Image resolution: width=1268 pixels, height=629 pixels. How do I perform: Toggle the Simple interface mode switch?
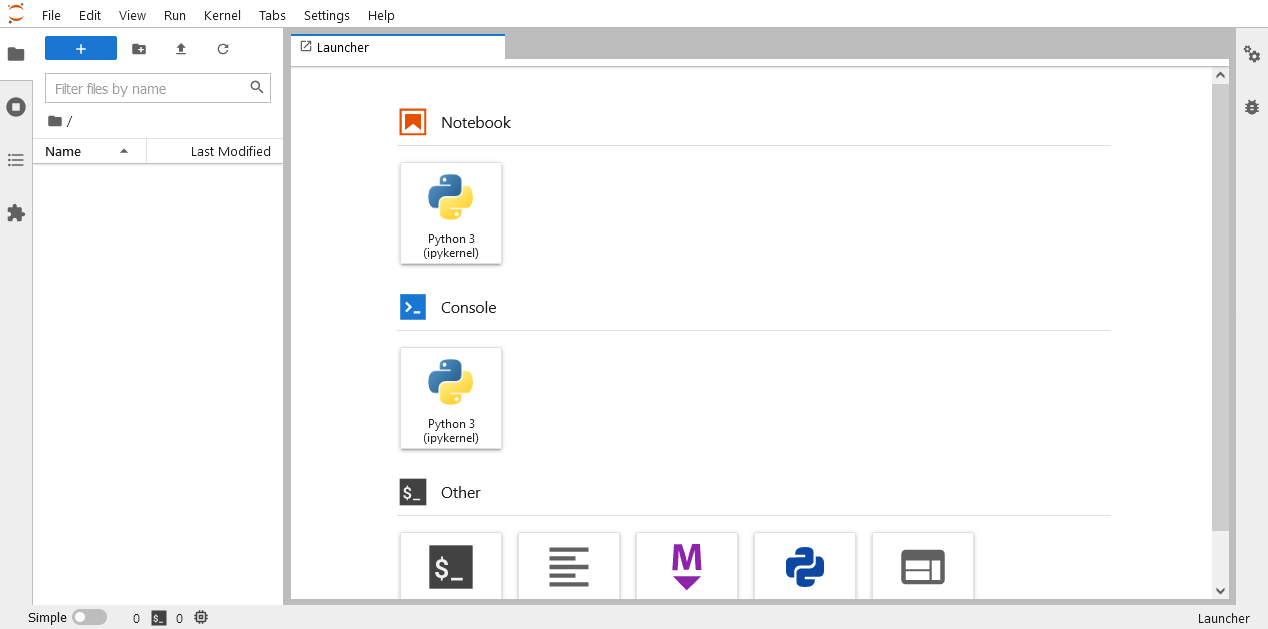[x=89, y=618]
